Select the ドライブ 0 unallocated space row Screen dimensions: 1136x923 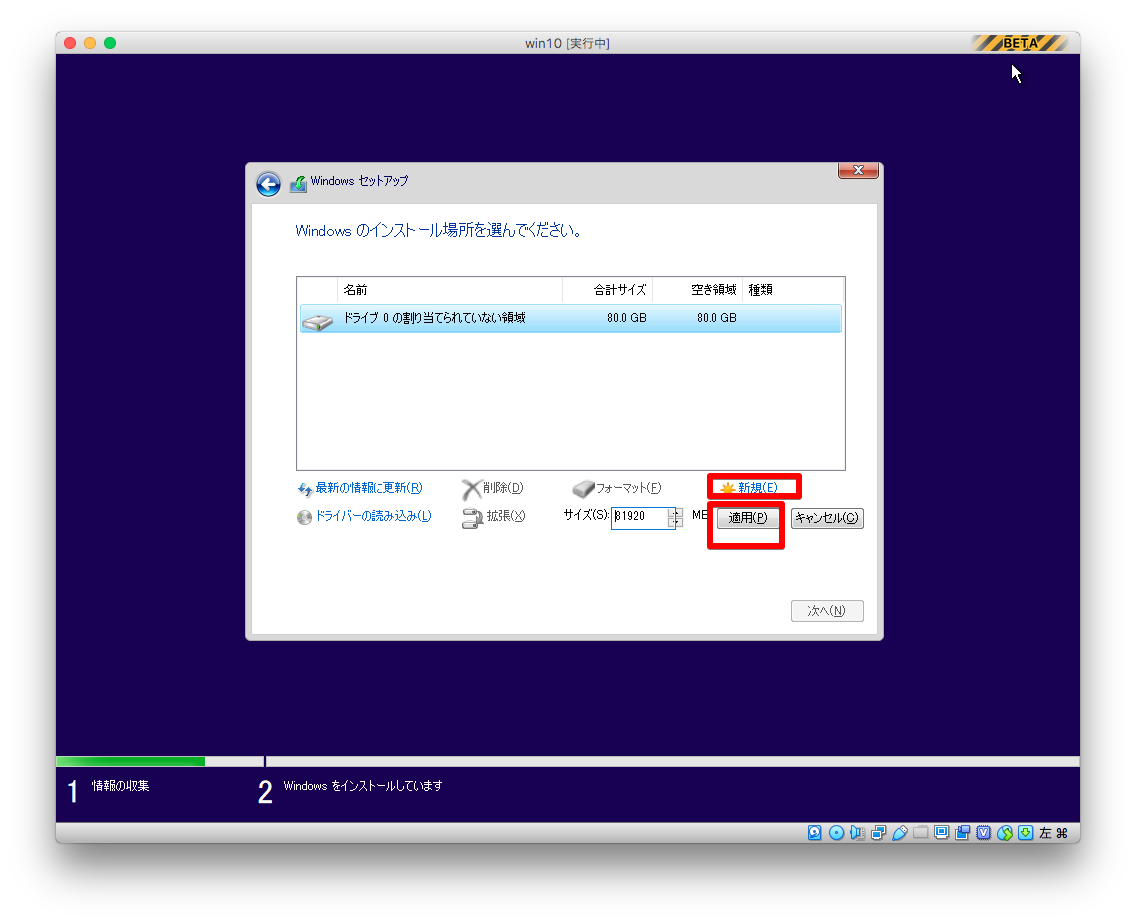click(x=571, y=318)
